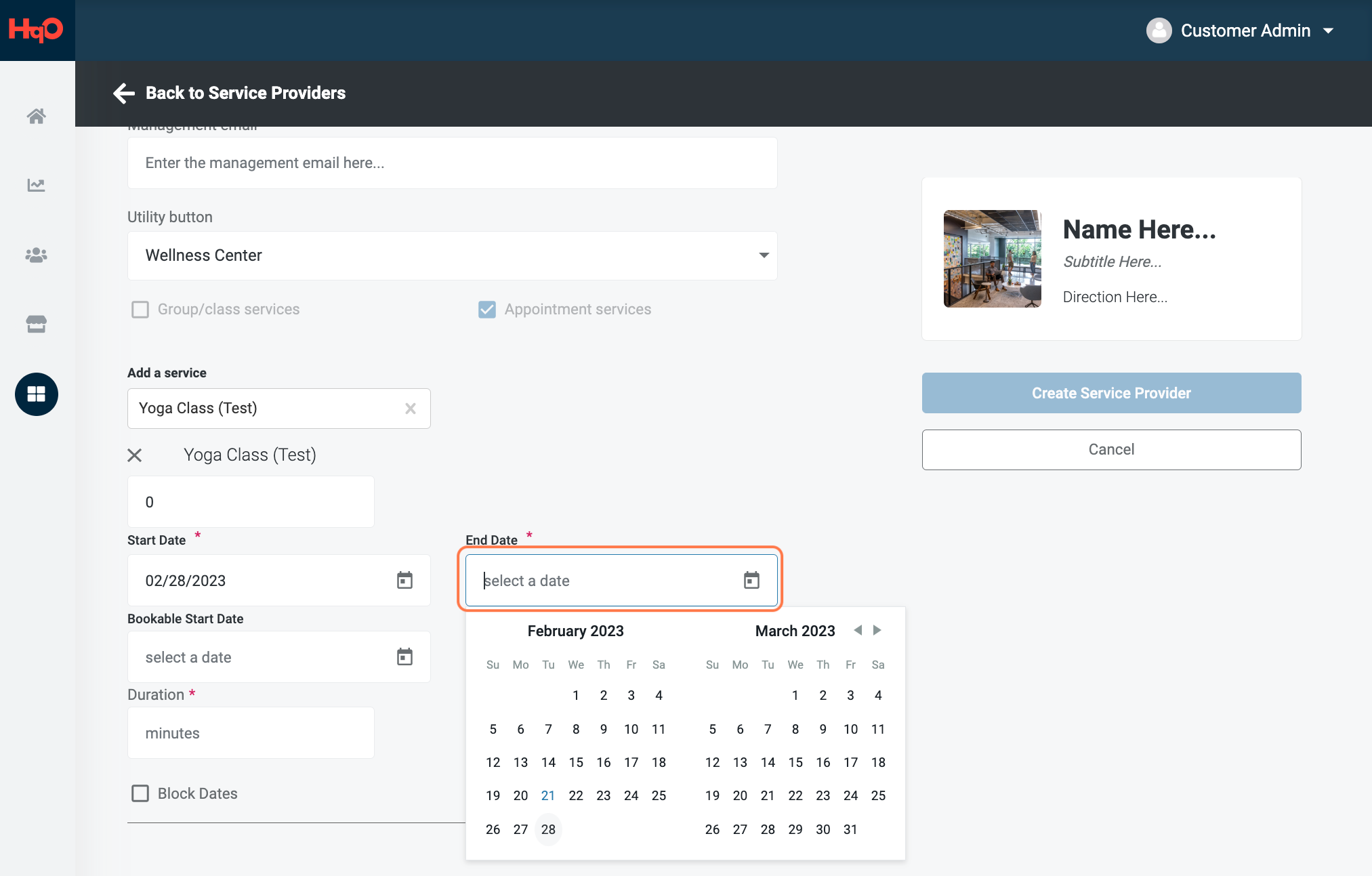Screen dimensions: 1372x876
Task: Select February 25 in the calendar
Action: tap(659, 795)
